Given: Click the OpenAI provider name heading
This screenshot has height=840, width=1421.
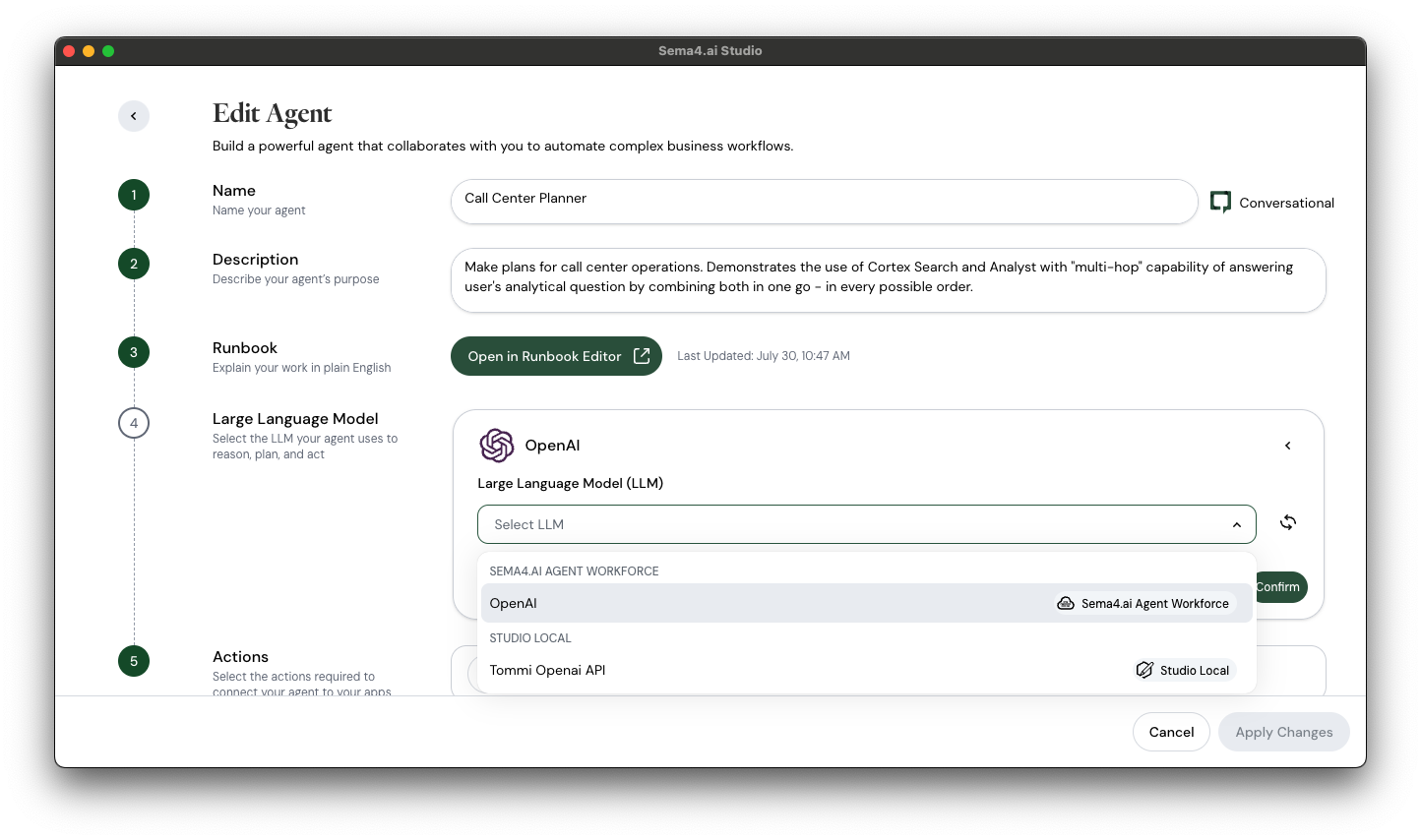Looking at the screenshot, I should pyautogui.click(x=552, y=446).
